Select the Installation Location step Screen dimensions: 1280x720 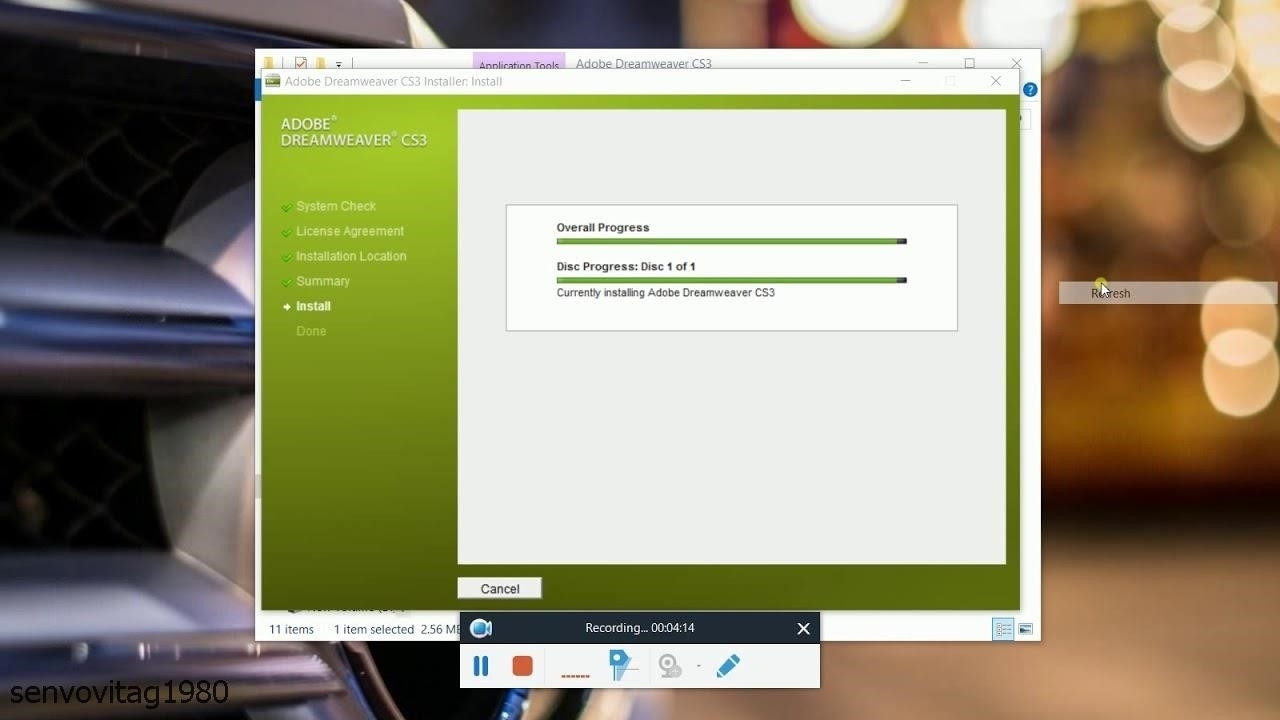coord(351,256)
